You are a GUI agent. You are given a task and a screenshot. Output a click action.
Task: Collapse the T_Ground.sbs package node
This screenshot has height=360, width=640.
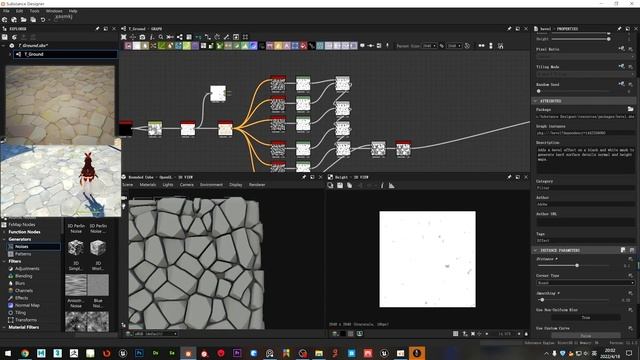click(x=4, y=45)
